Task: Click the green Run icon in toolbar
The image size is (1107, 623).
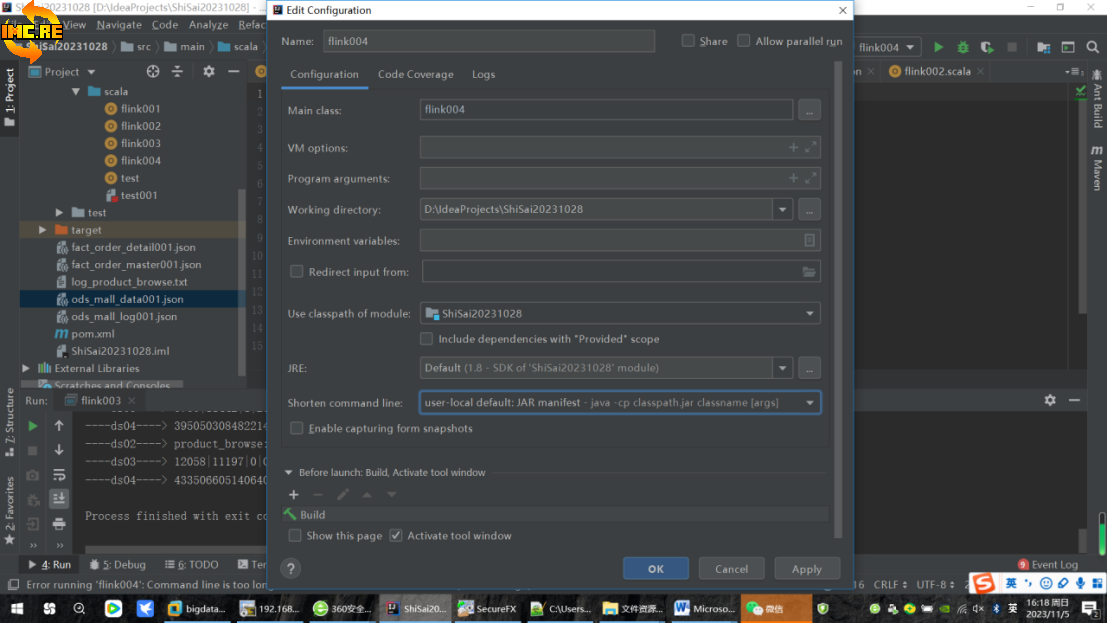Action: point(938,47)
